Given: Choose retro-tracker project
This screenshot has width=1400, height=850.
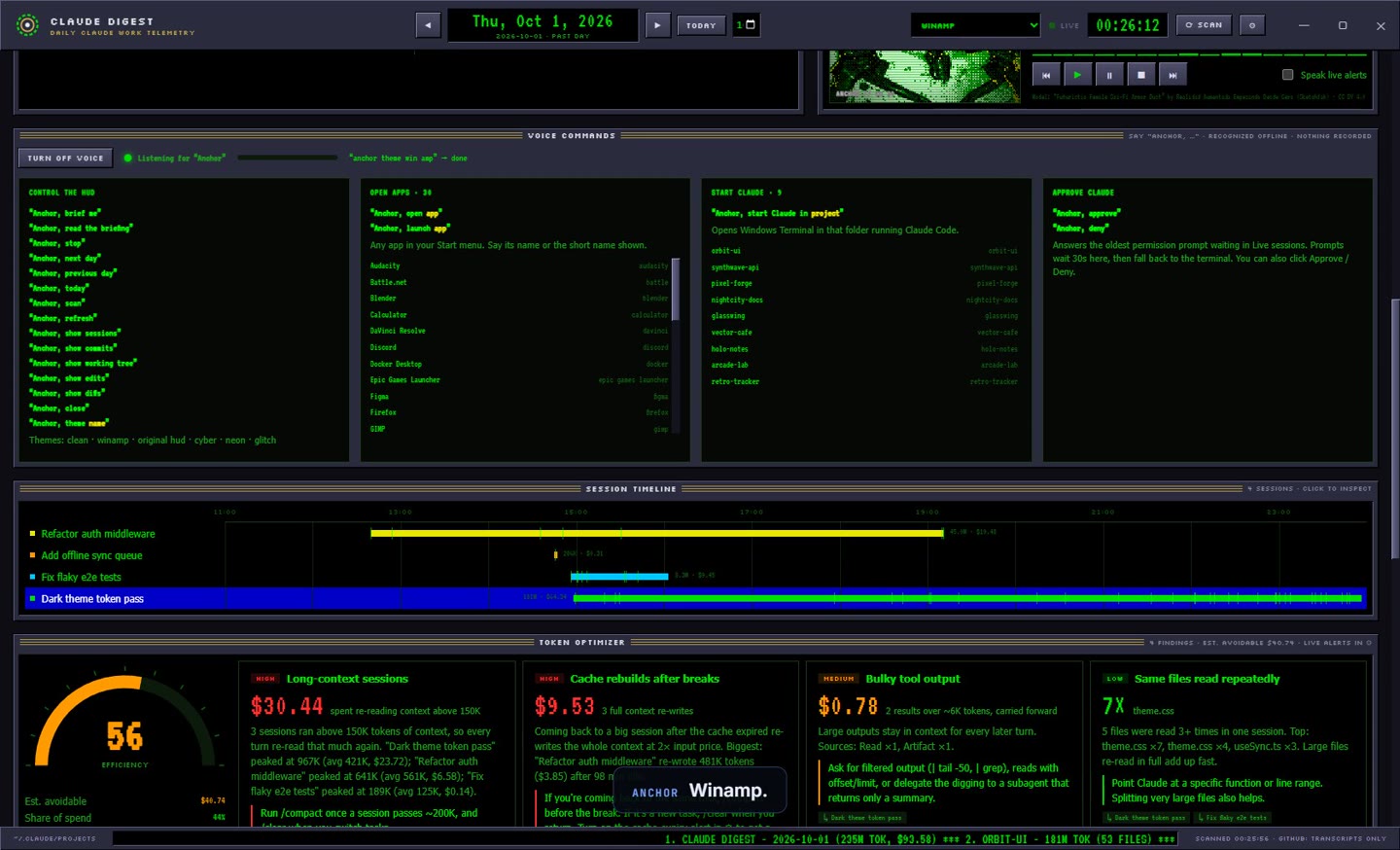Looking at the screenshot, I should (x=864, y=381).
